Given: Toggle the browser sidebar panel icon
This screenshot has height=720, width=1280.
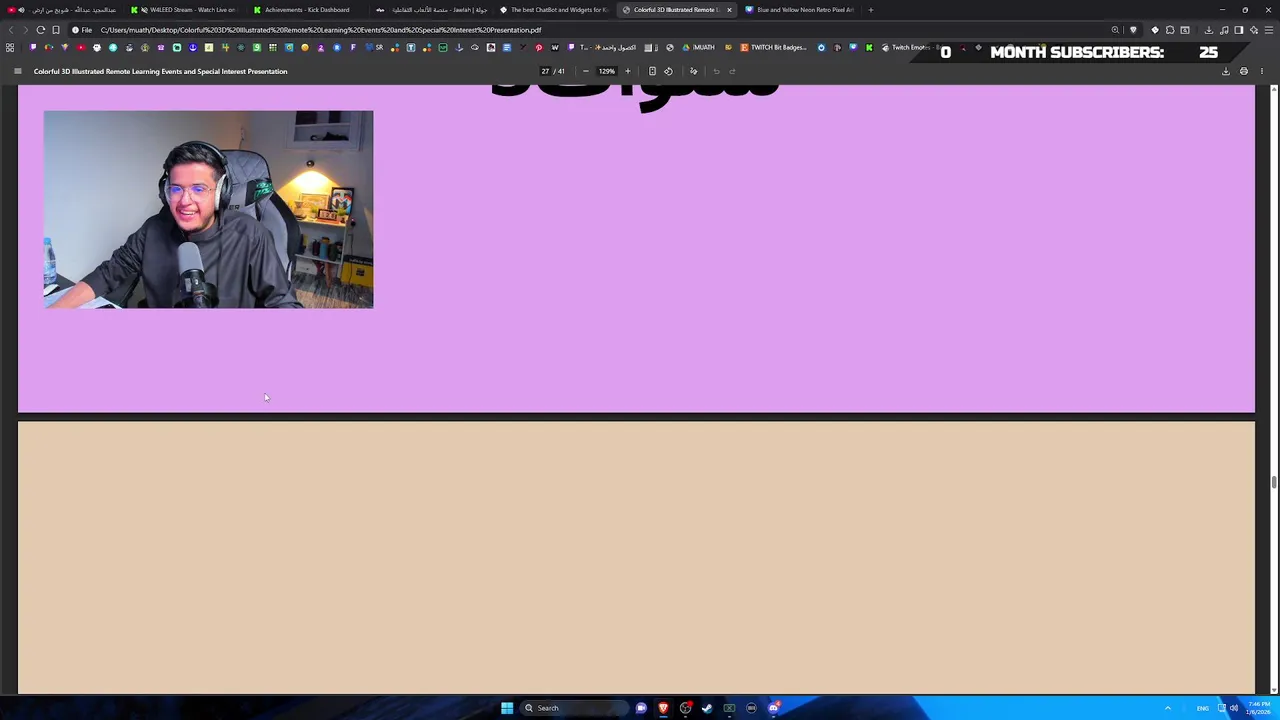Looking at the screenshot, I should (1238, 30).
